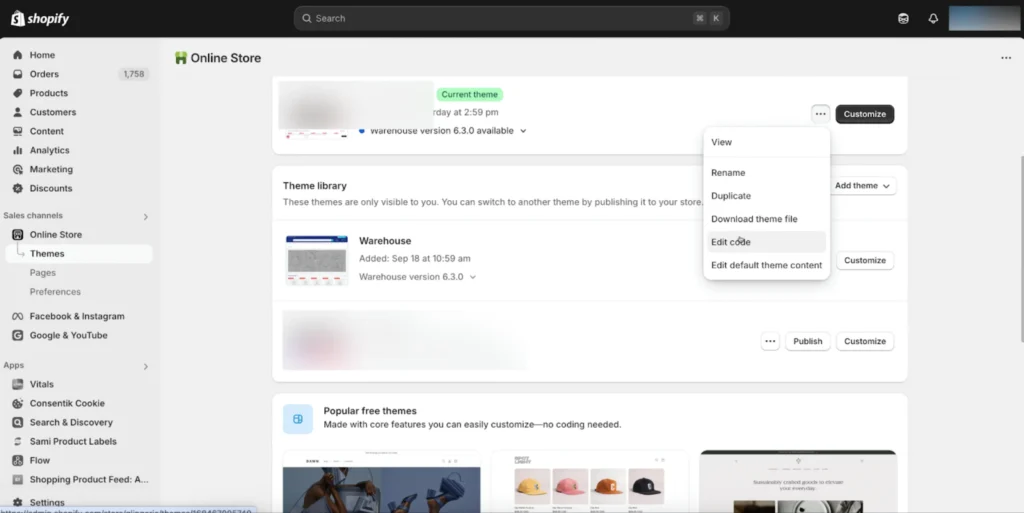
Task: Select Duplicate from theme menu
Action: [767, 196]
